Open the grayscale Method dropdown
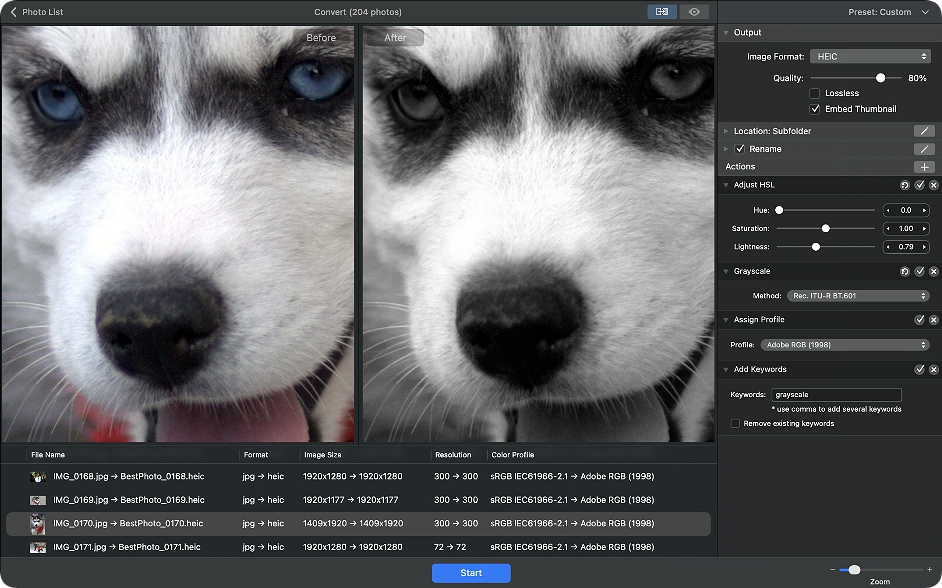 point(858,296)
